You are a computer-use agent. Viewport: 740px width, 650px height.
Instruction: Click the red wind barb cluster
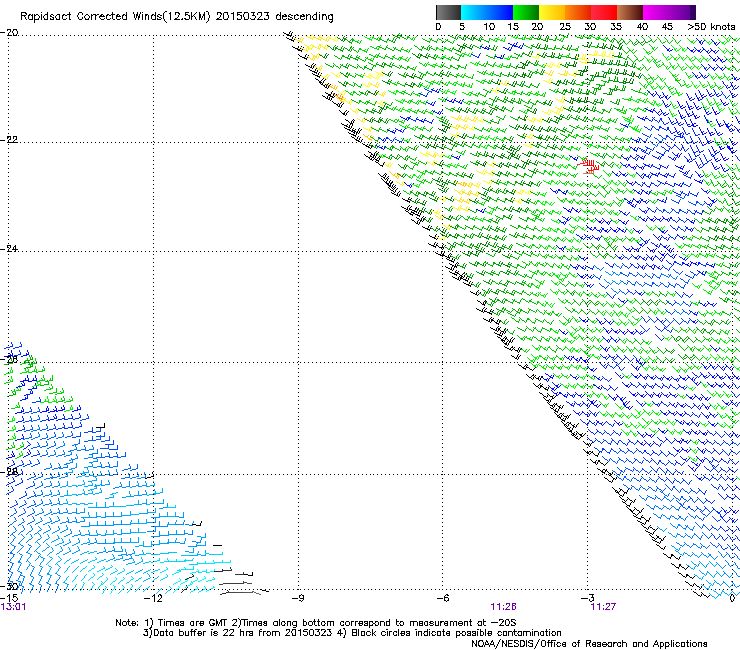coord(589,167)
